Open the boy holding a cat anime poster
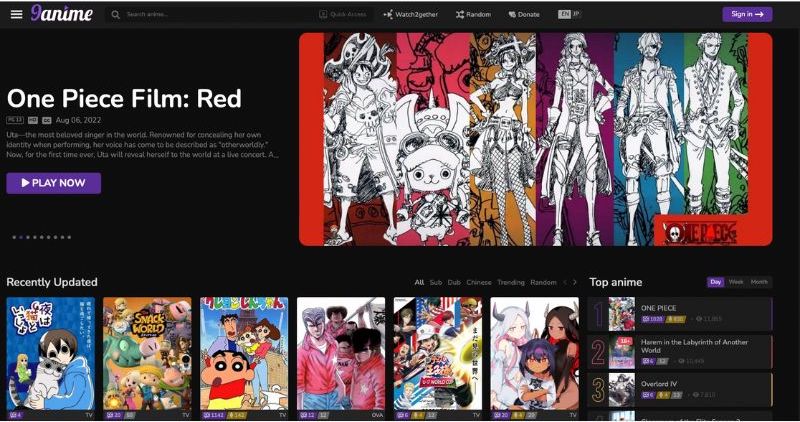Viewport: 800px width, 422px height. pyautogui.click(x=51, y=354)
